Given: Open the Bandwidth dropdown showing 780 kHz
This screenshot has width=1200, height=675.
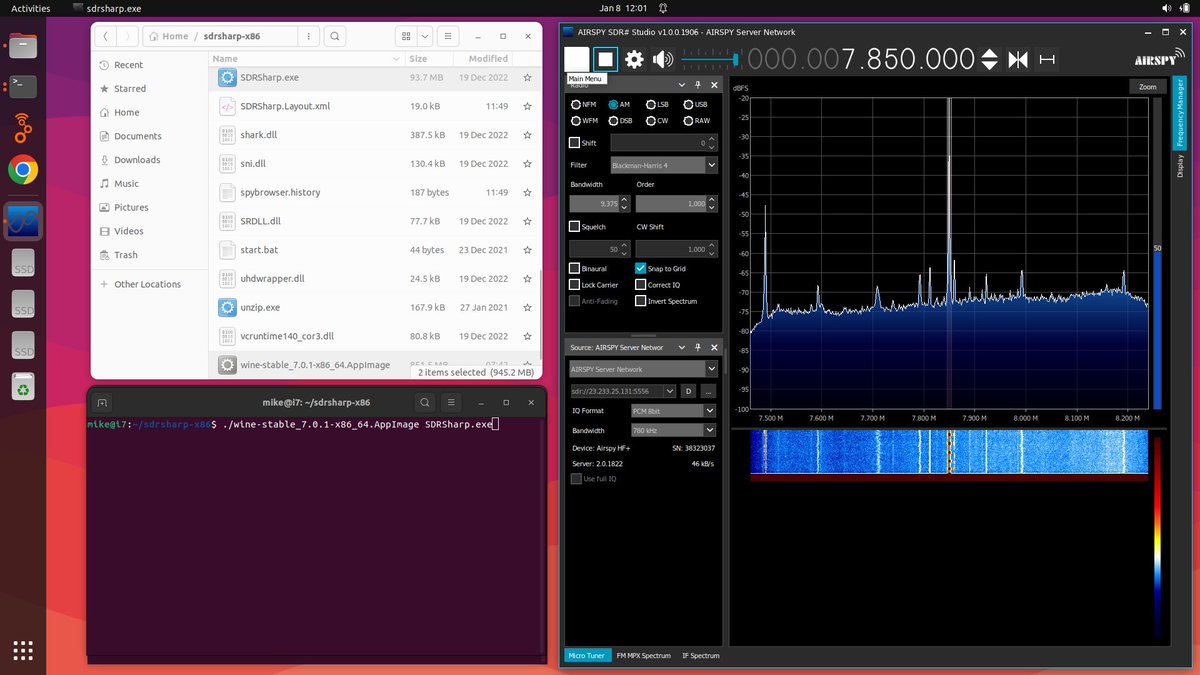Looking at the screenshot, I should coord(672,431).
